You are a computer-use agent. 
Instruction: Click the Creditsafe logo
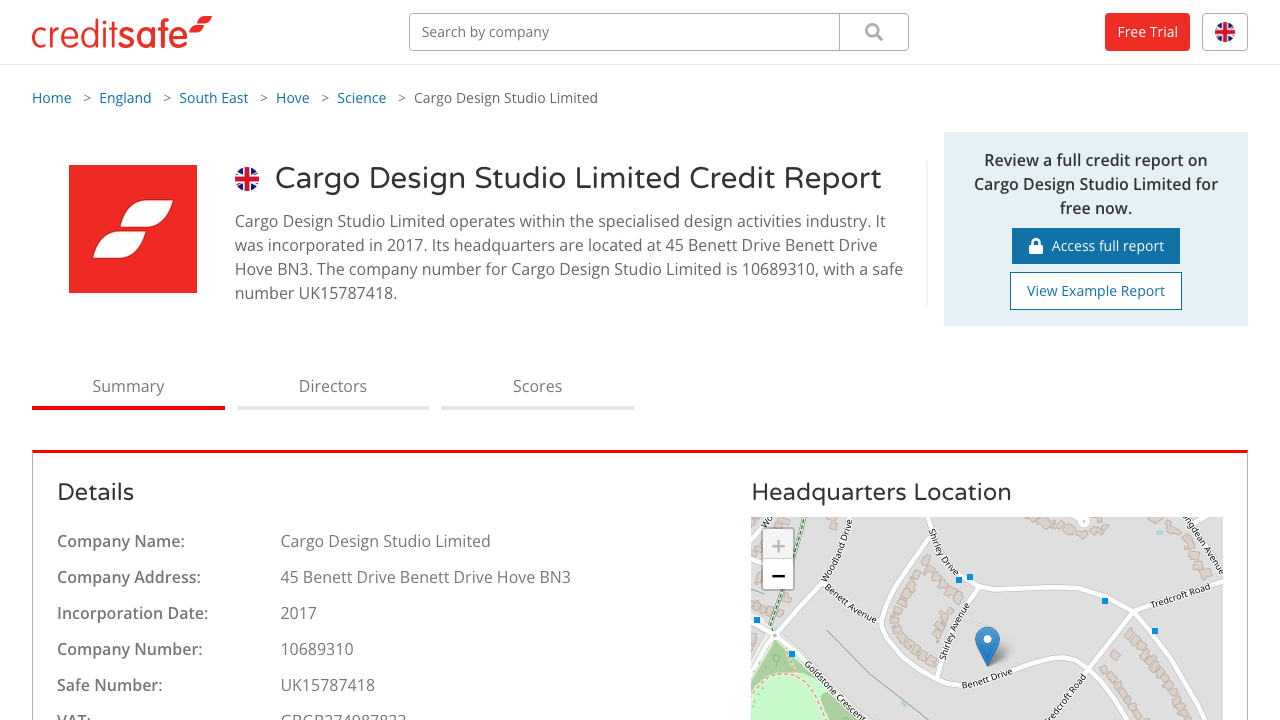pos(120,31)
